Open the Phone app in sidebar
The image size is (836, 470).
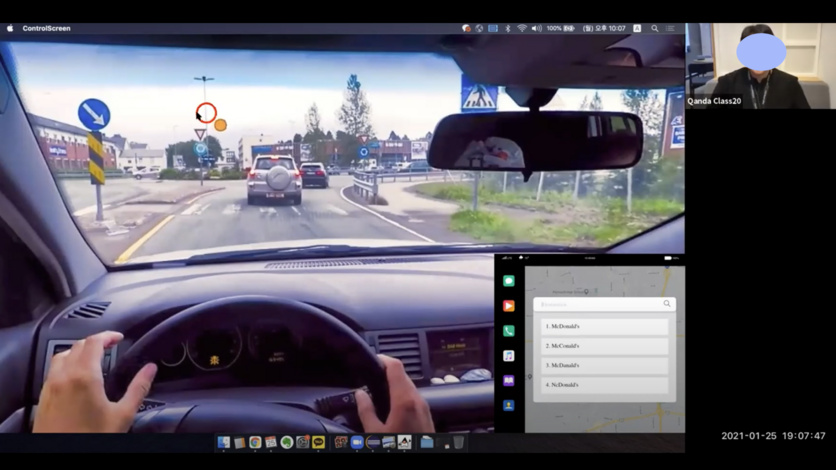[x=508, y=331]
